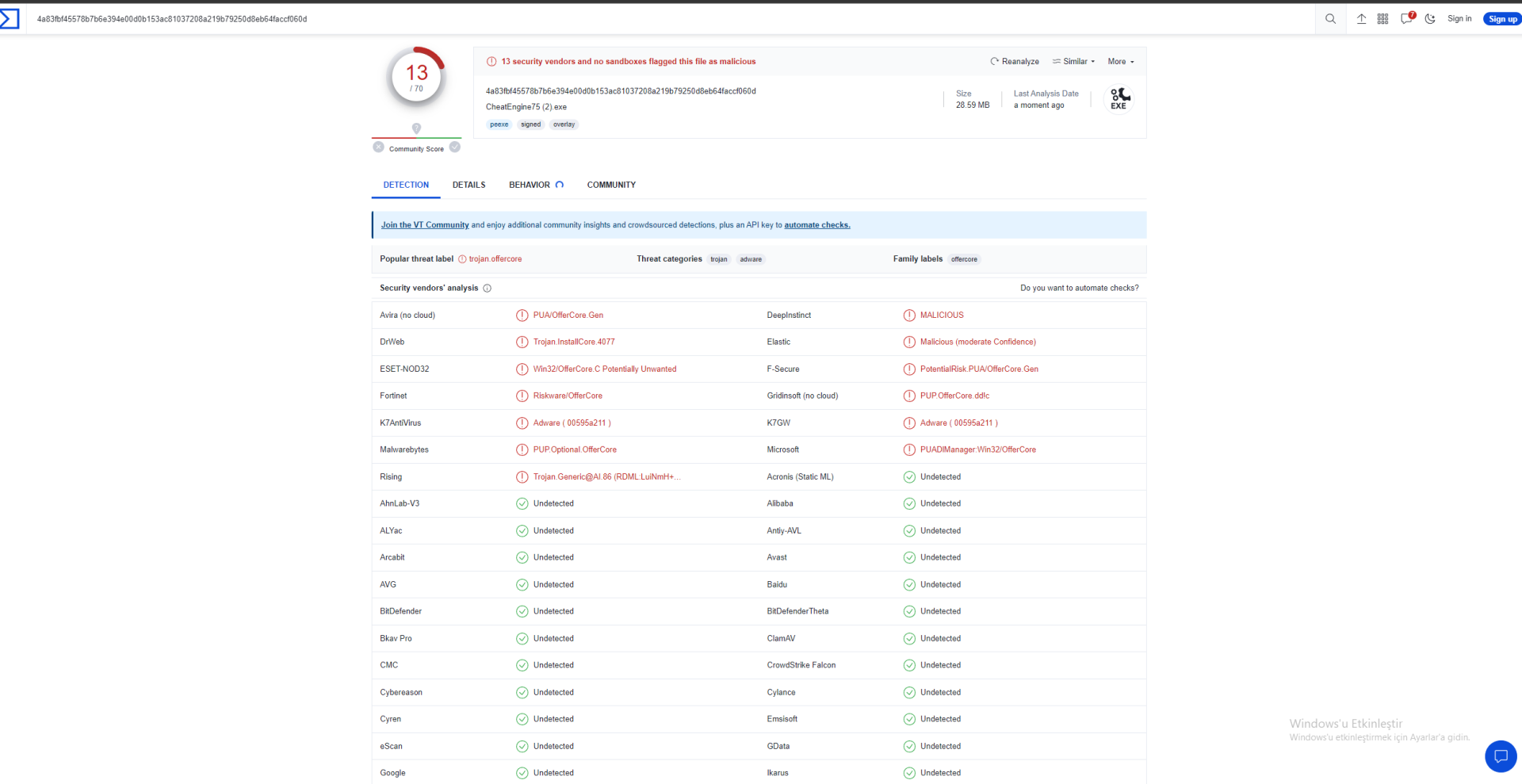Image resolution: width=1522 pixels, height=784 pixels.
Task: Click the 13/70 detection score gauge
Action: (x=417, y=78)
